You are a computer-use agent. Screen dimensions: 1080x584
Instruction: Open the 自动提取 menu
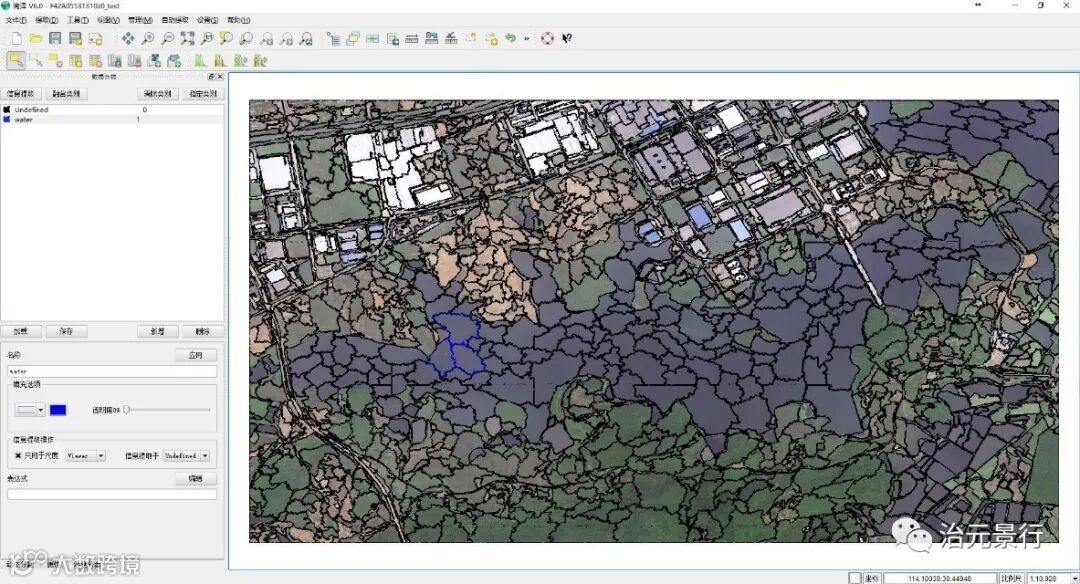click(x=175, y=20)
